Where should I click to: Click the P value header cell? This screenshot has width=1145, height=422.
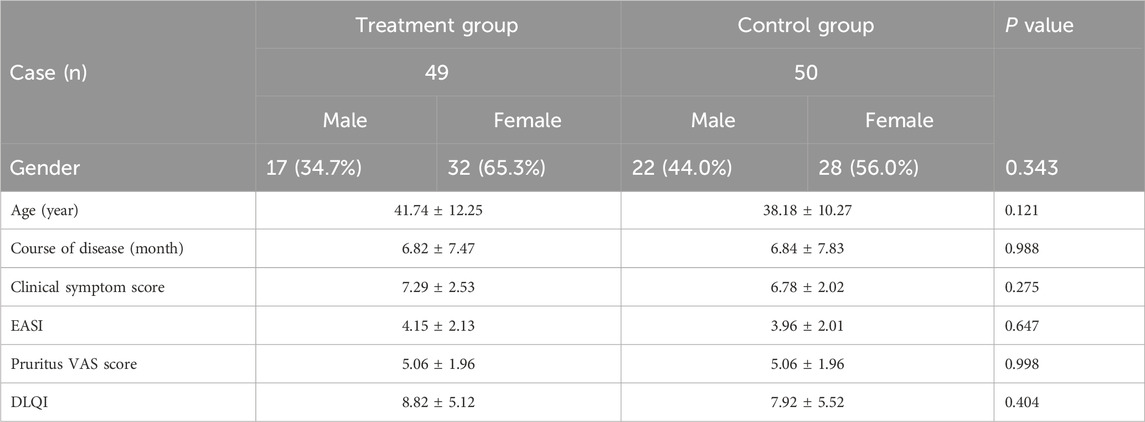[x=1039, y=26]
